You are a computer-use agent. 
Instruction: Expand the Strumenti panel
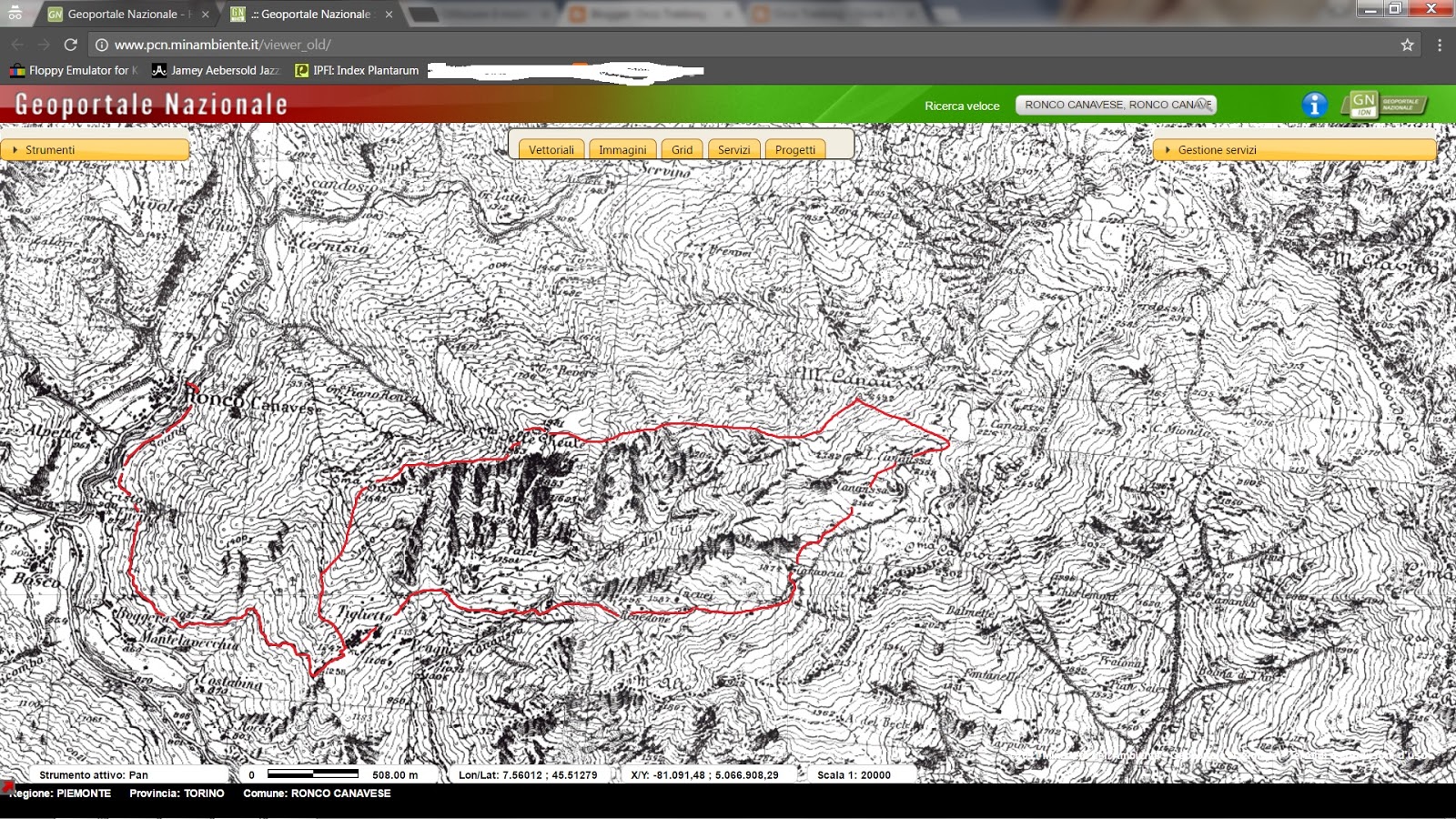tap(95, 149)
